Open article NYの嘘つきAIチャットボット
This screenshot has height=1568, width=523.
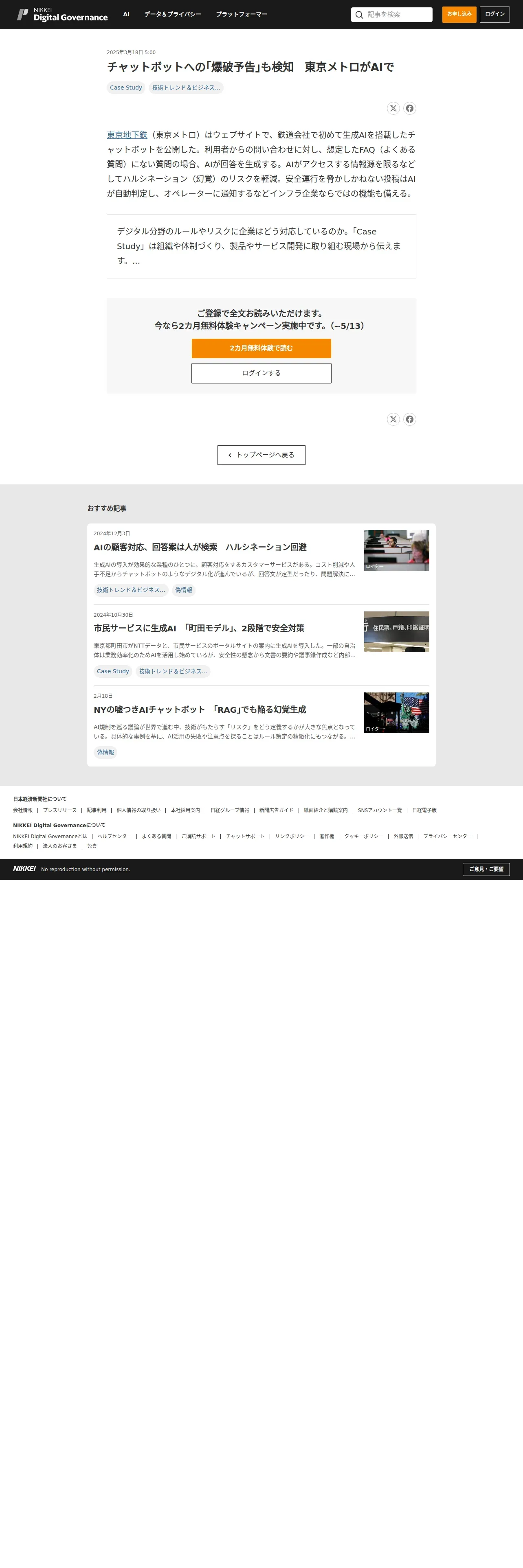(200, 710)
